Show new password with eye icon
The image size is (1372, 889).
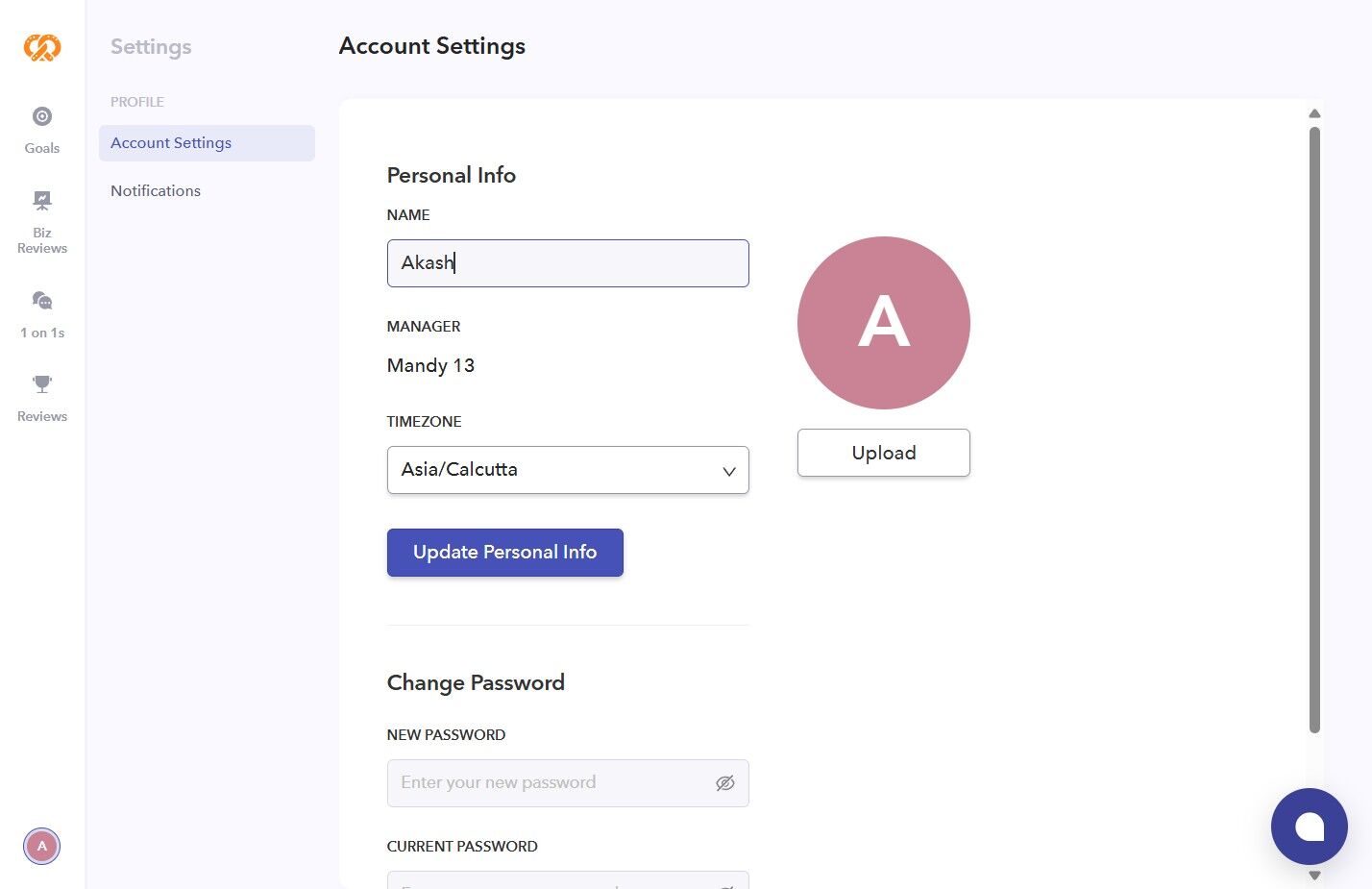click(725, 783)
